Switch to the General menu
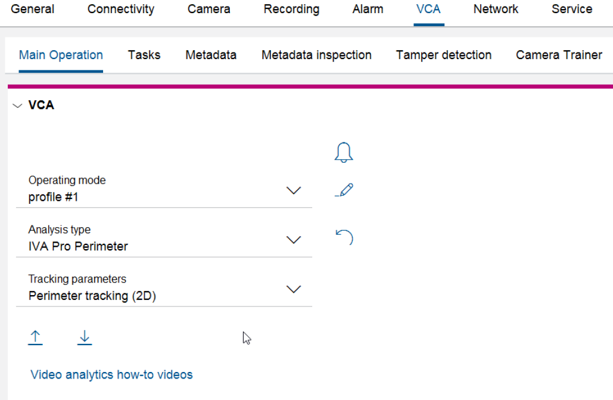Viewport: 613px width, 400px height. coord(32,10)
